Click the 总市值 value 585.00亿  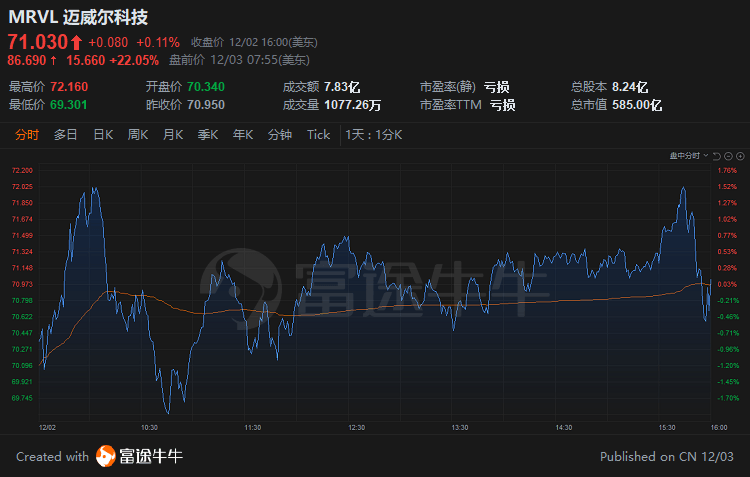point(637,105)
